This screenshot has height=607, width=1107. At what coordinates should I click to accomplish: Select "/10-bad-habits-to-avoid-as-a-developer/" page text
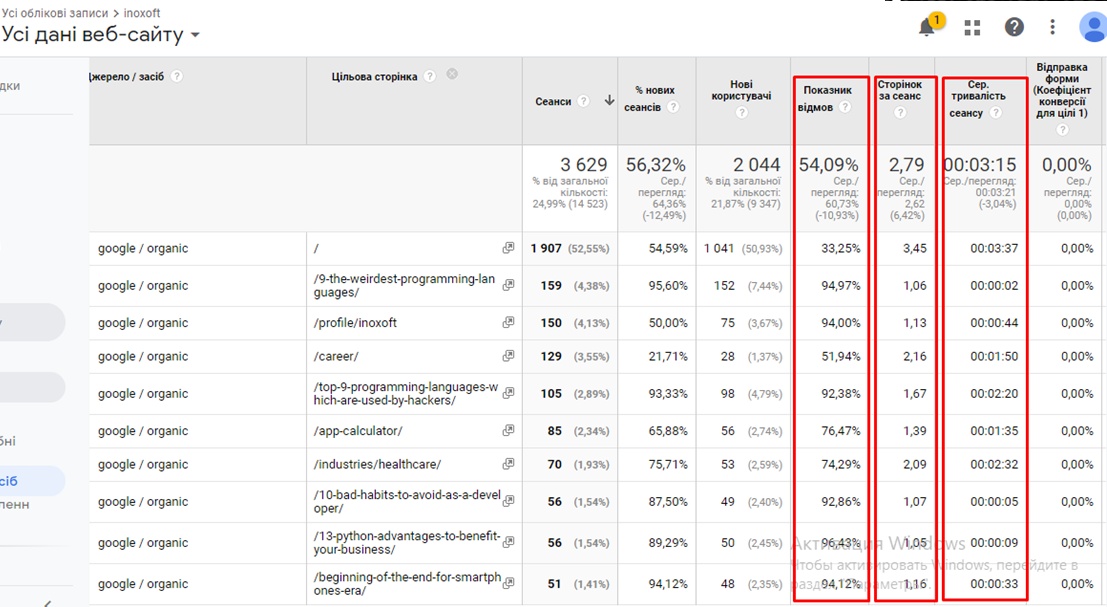tap(407, 502)
